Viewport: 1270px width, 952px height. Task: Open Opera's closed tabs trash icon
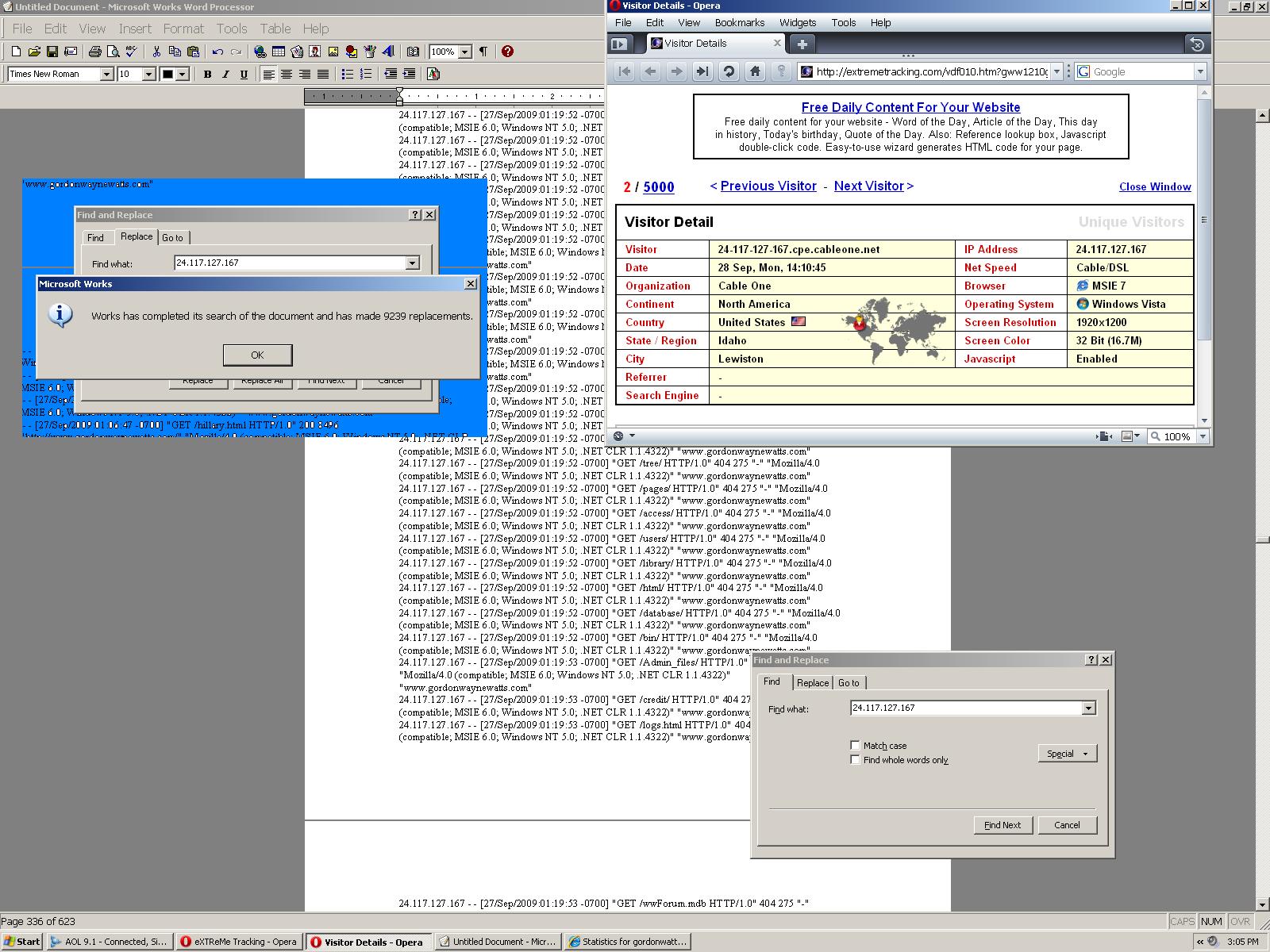click(1197, 44)
